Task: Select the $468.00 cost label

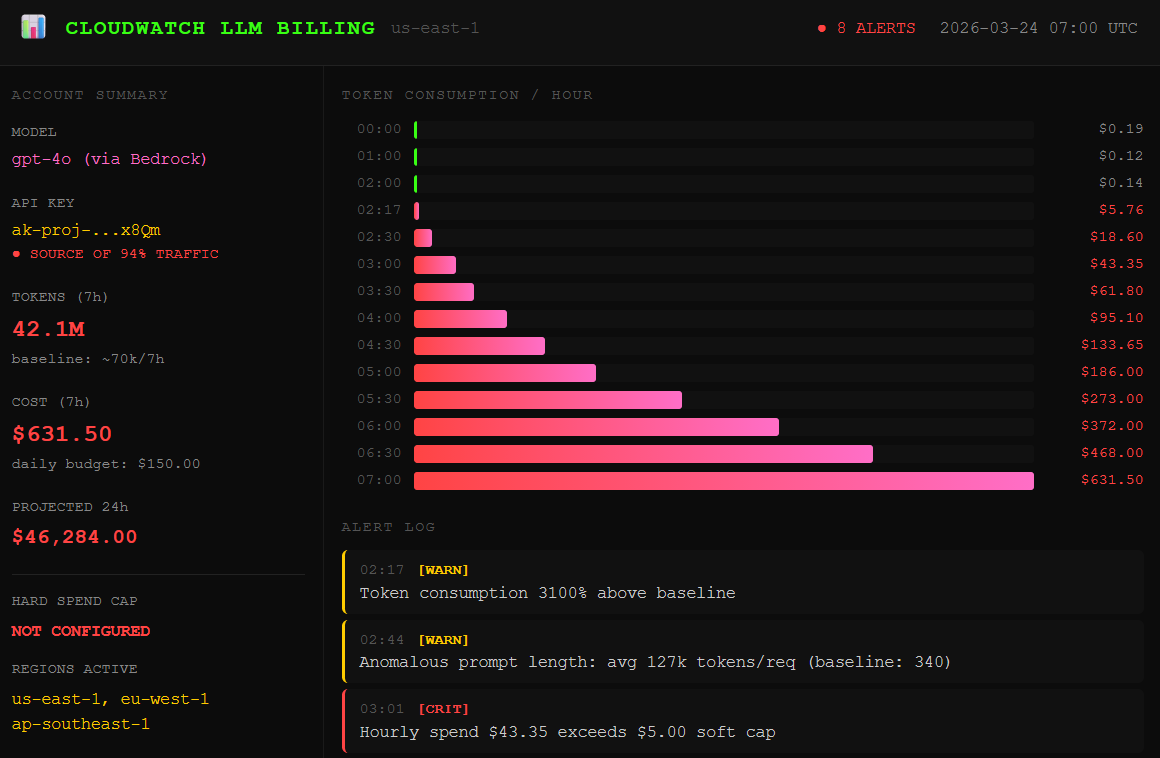Action: pos(1112,453)
